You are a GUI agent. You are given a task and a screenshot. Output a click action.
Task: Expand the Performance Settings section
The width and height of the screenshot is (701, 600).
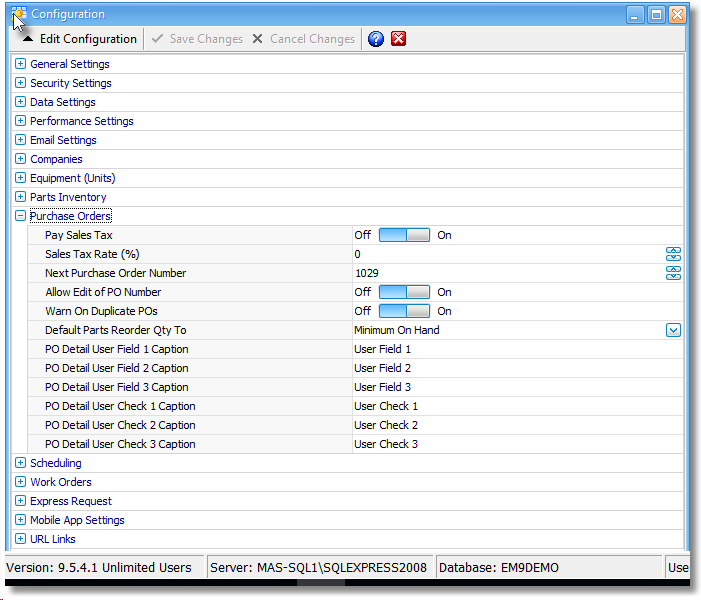pyautogui.click(x=20, y=121)
